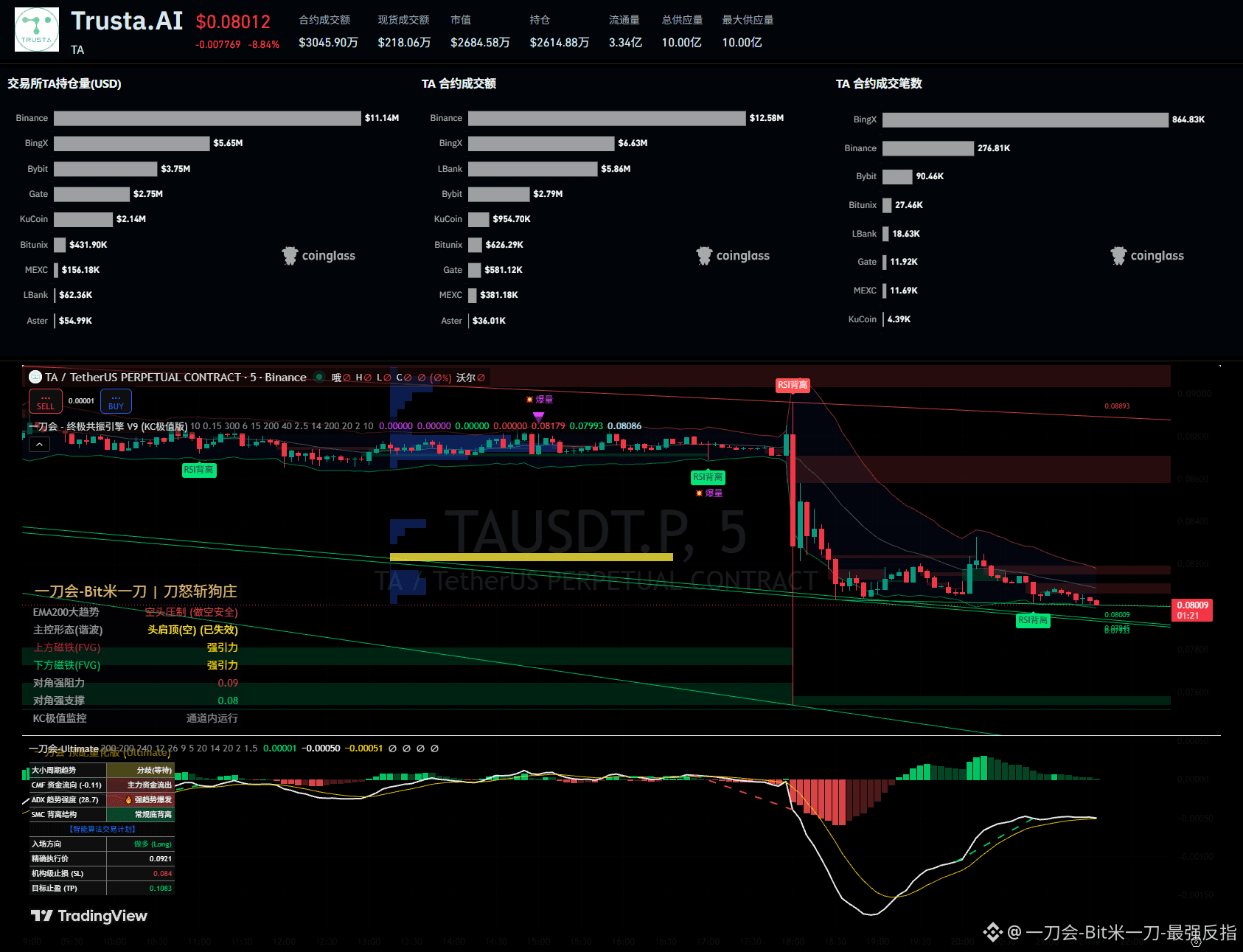Image resolution: width=1243 pixels, height=952 pixels.
Task: Click the green market status dot
Action: 319,377
